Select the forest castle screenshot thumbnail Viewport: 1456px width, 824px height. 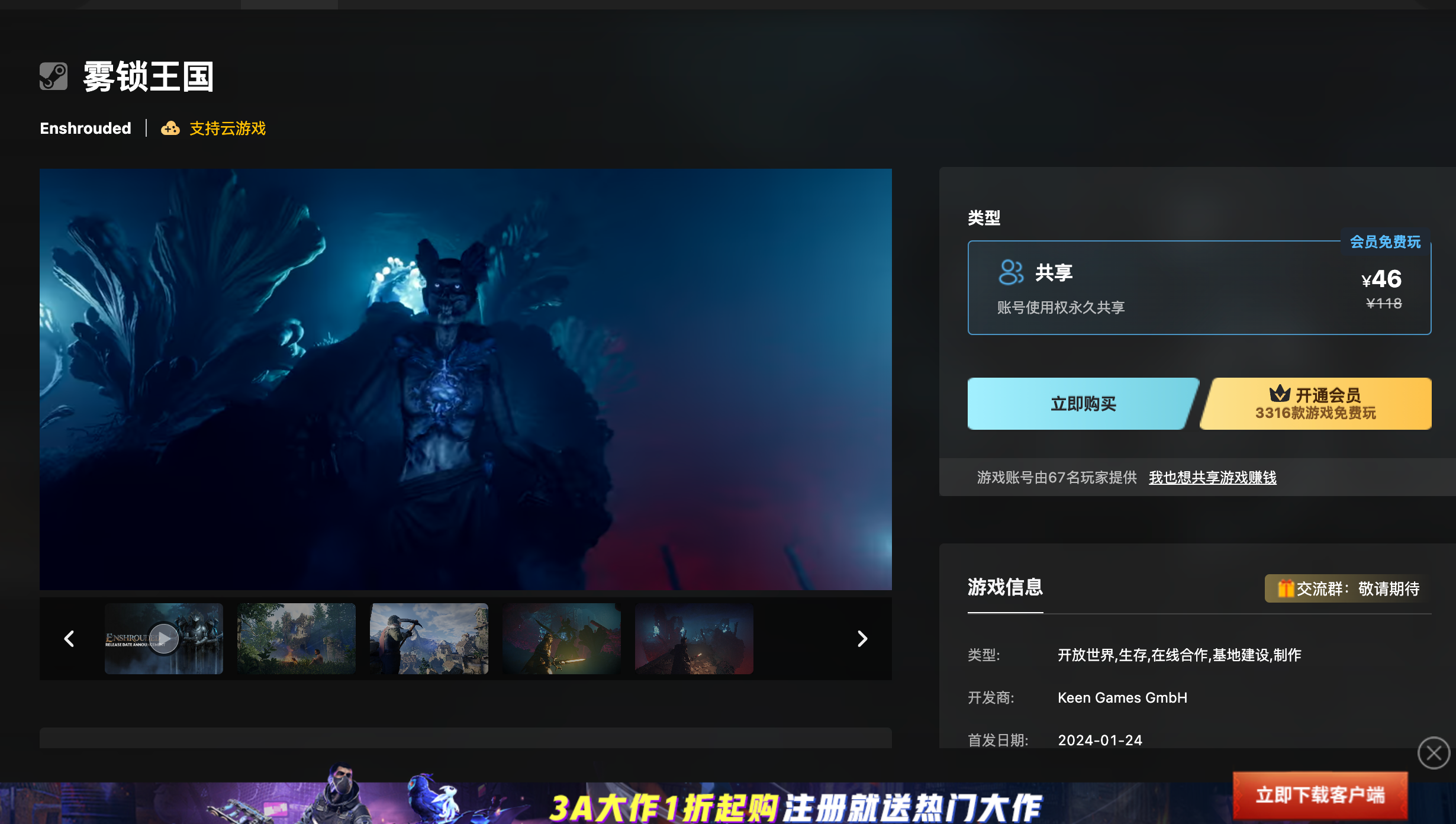pyautogui.click(x=297, y=638)
